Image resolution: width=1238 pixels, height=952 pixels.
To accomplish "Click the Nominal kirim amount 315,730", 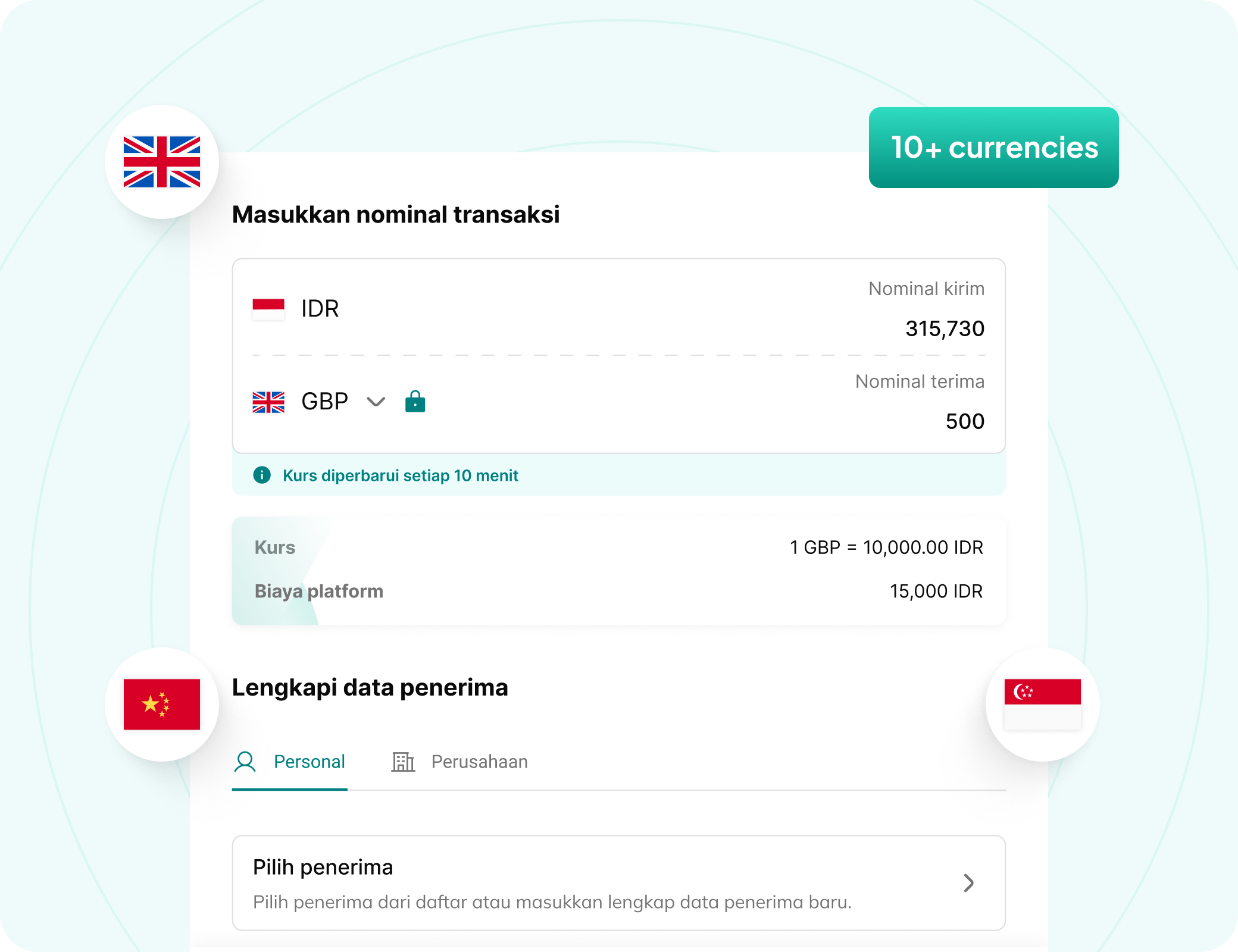I will (945, 328).
